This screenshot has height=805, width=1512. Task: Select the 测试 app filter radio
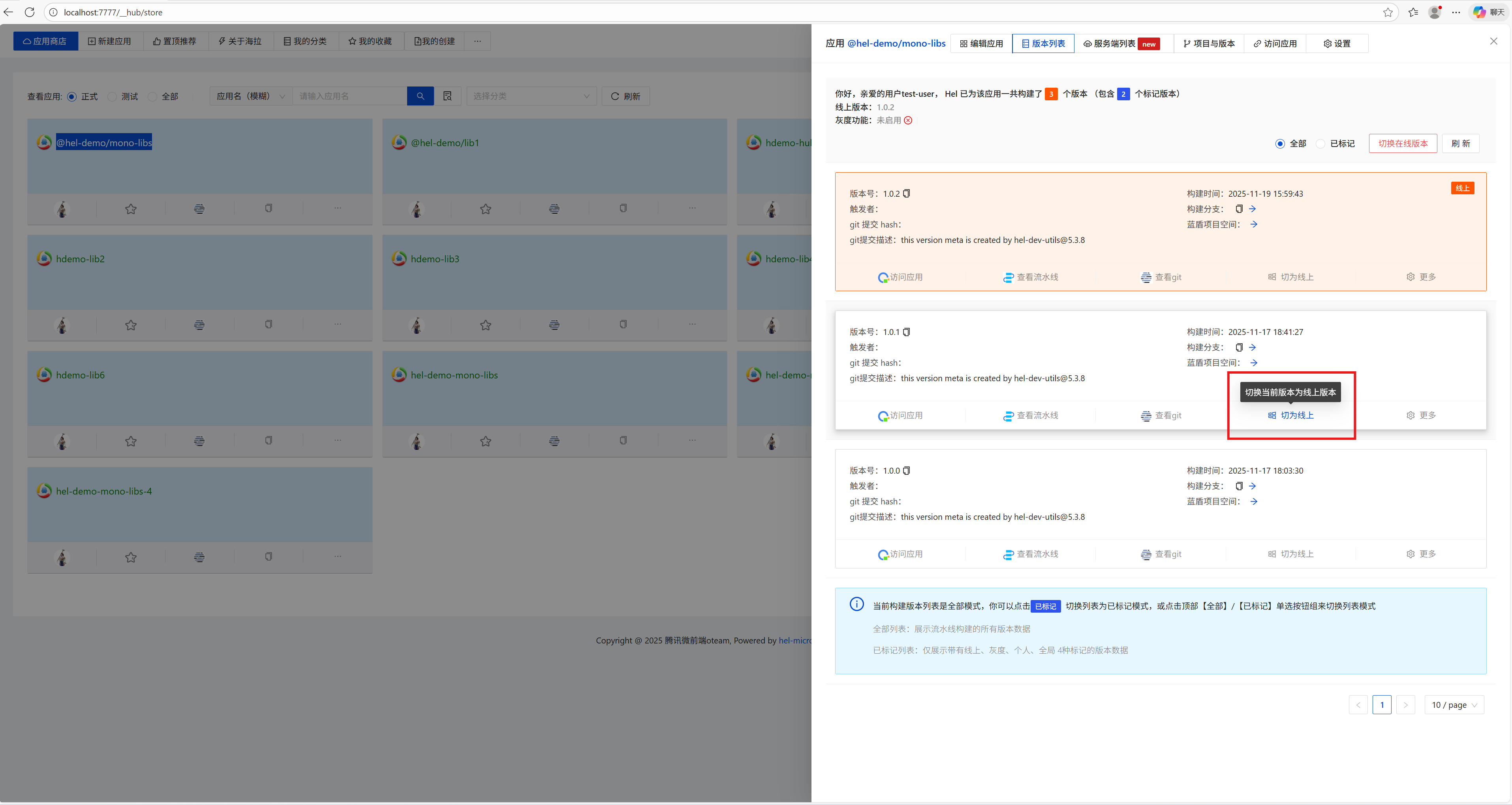pos(112,97)
